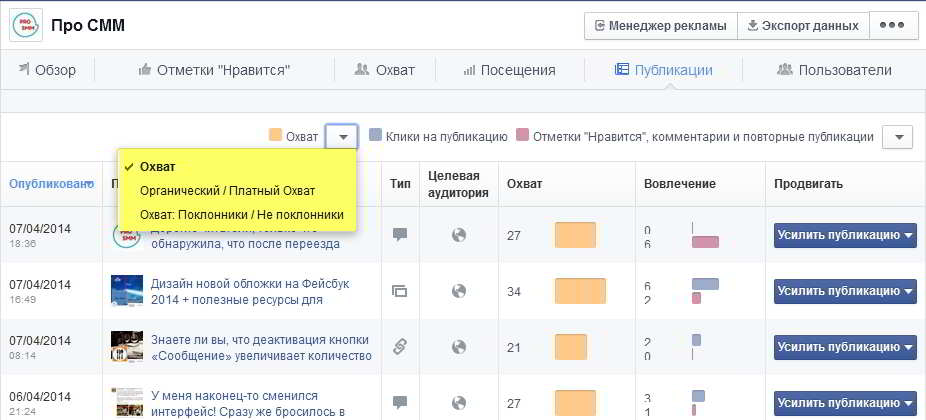Click globe audience icon in 16:49 row
Screen dimensions: 926x420
click(459, 291)
